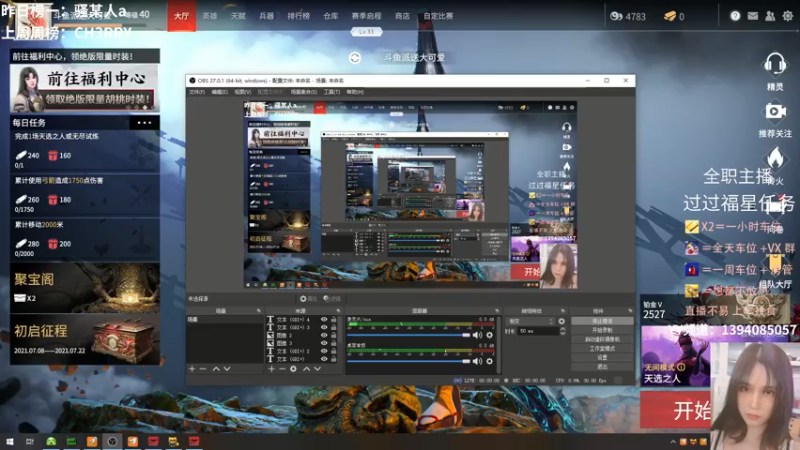Pop out the 转场特效 dock panel
This screenshot has height=450, width=800.
(563, 311)
